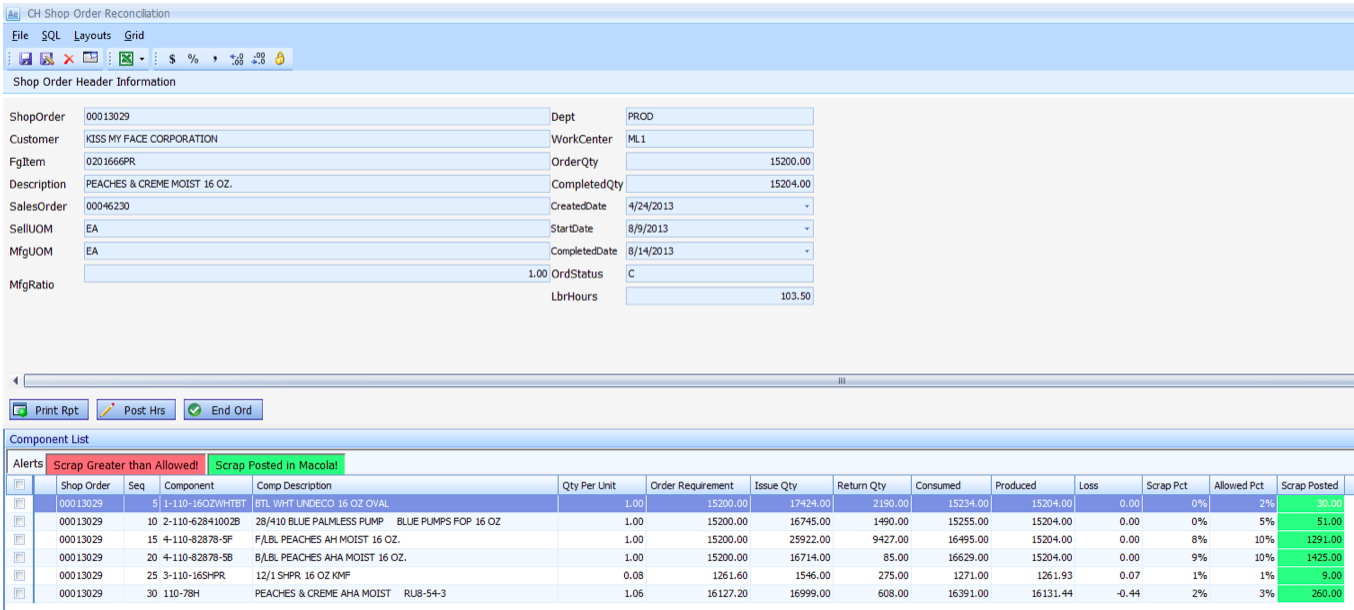Tick the checkbox for component 3-110-16SHPR
1354x610 pixels.
coord(19,576)
